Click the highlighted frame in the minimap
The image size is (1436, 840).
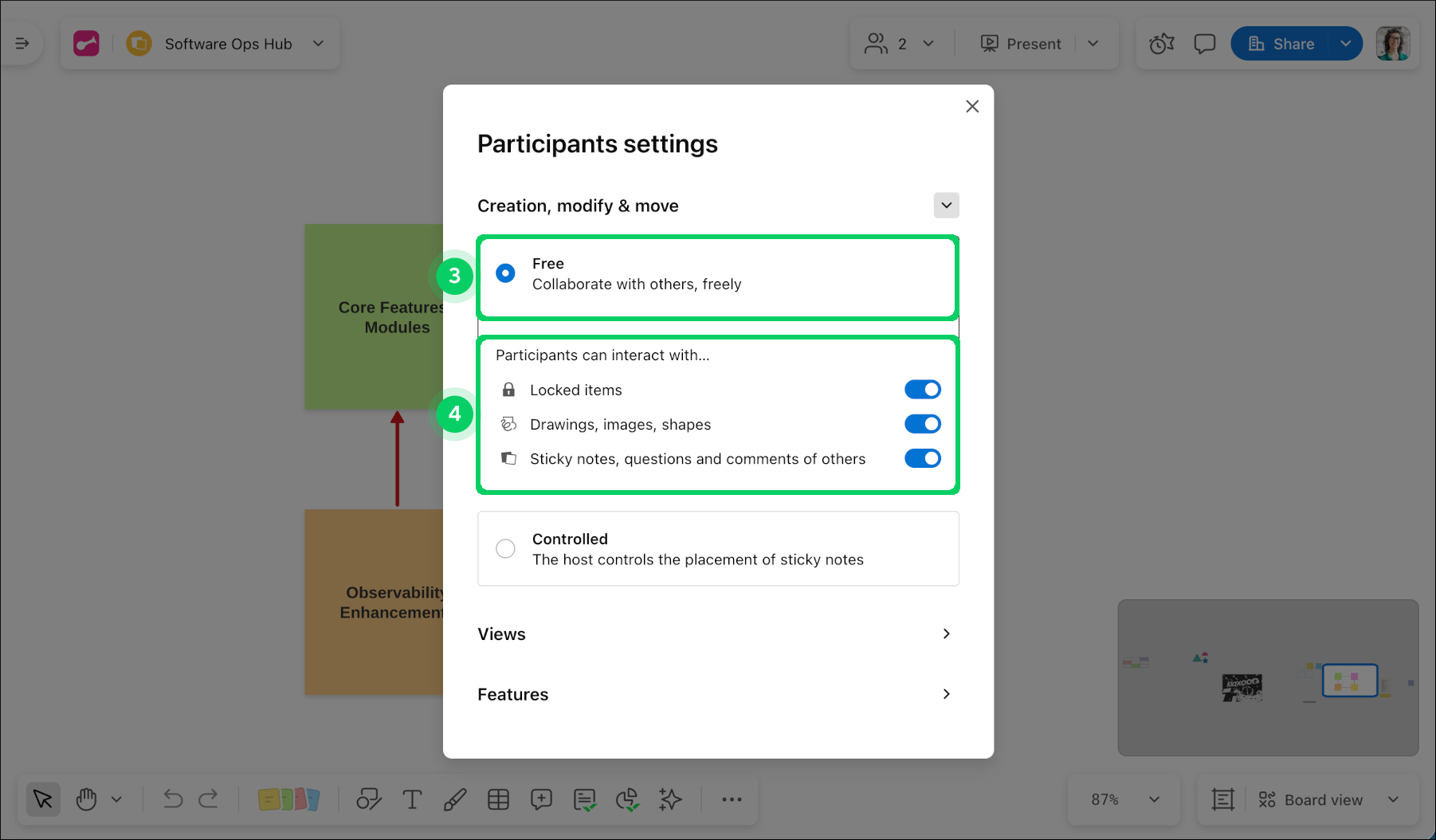1350,680
